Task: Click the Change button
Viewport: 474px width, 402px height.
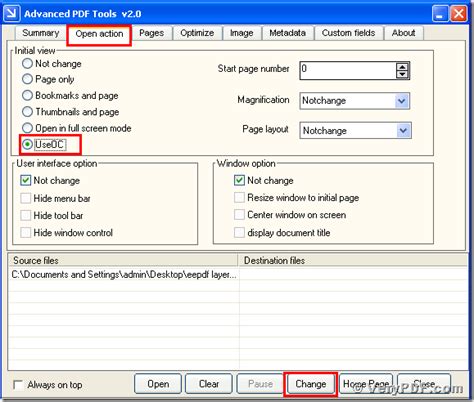Action: [311, 384]
